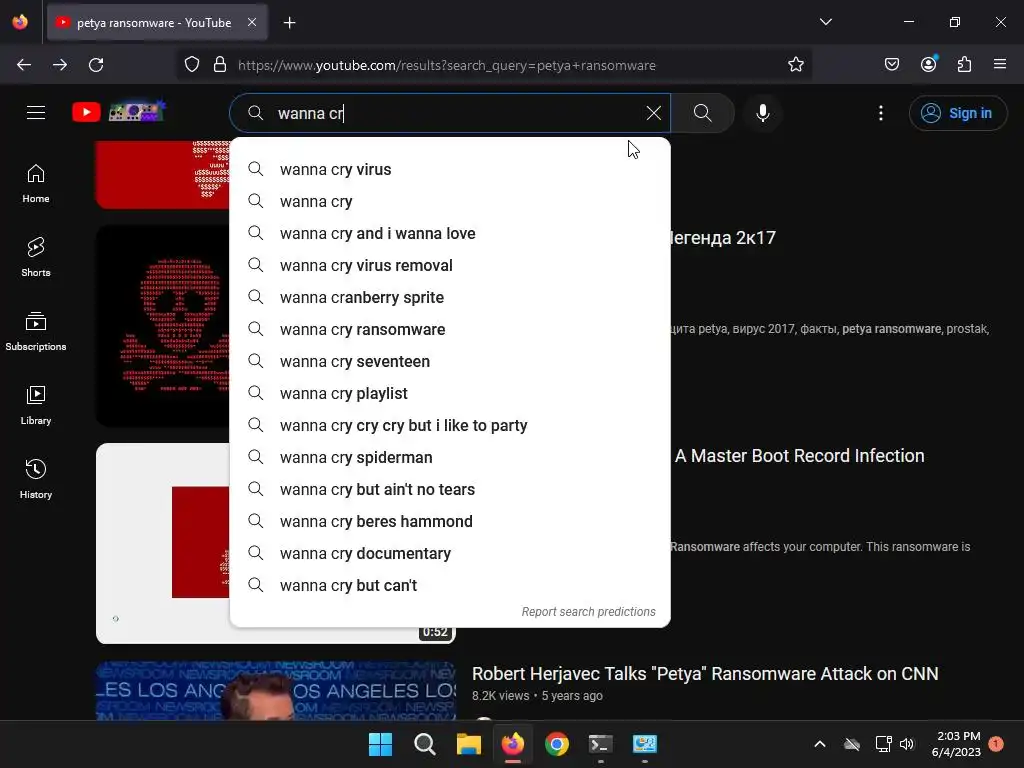
Task: Click Report search predictions link
Action: 588,612
